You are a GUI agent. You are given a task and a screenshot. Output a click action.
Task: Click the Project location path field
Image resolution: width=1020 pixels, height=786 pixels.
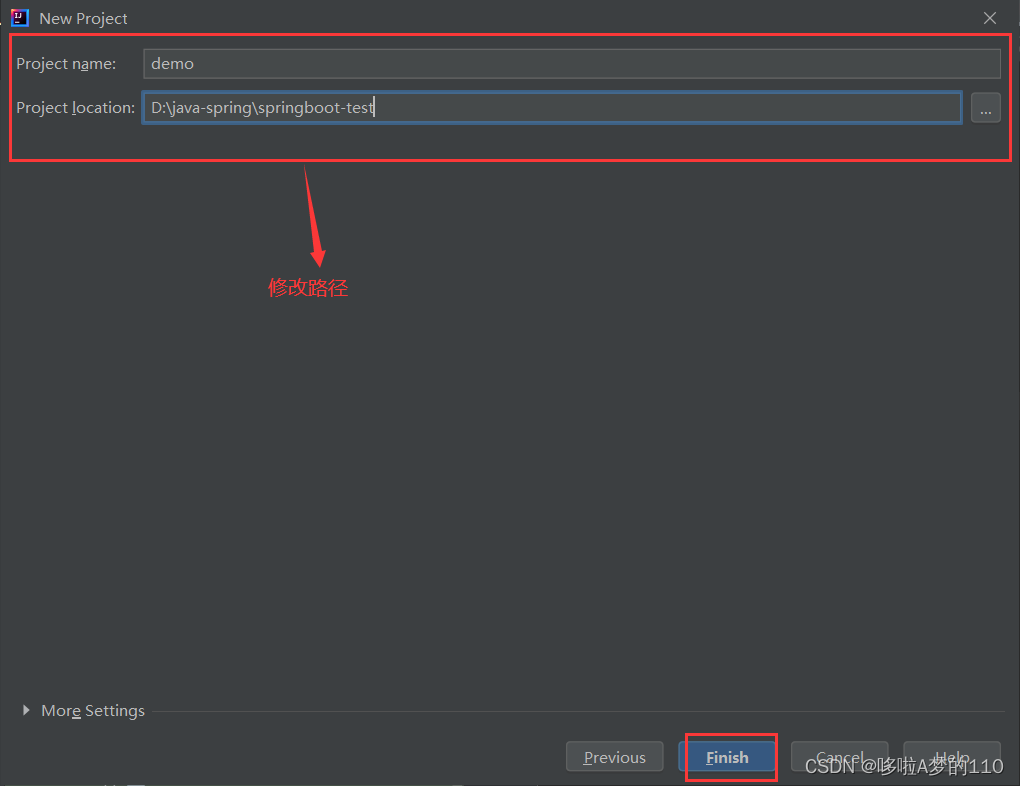coord(552,107)
